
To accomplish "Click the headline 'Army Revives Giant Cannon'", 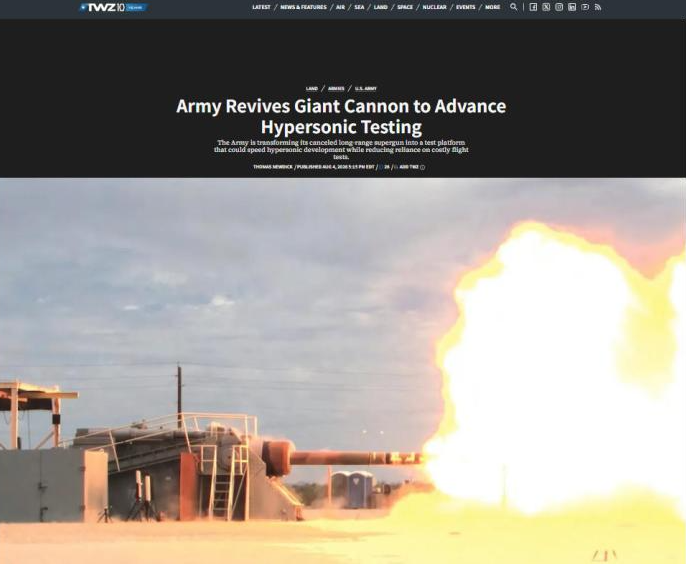I will point(341,116).
